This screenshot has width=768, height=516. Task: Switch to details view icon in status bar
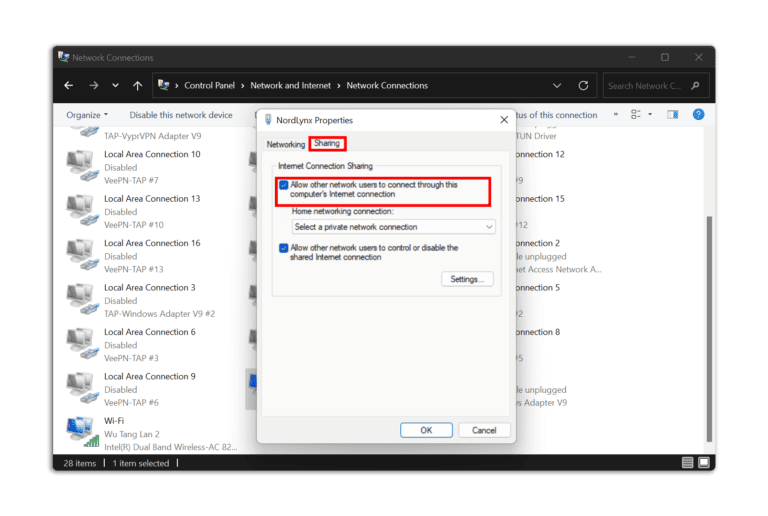[687, 463]
